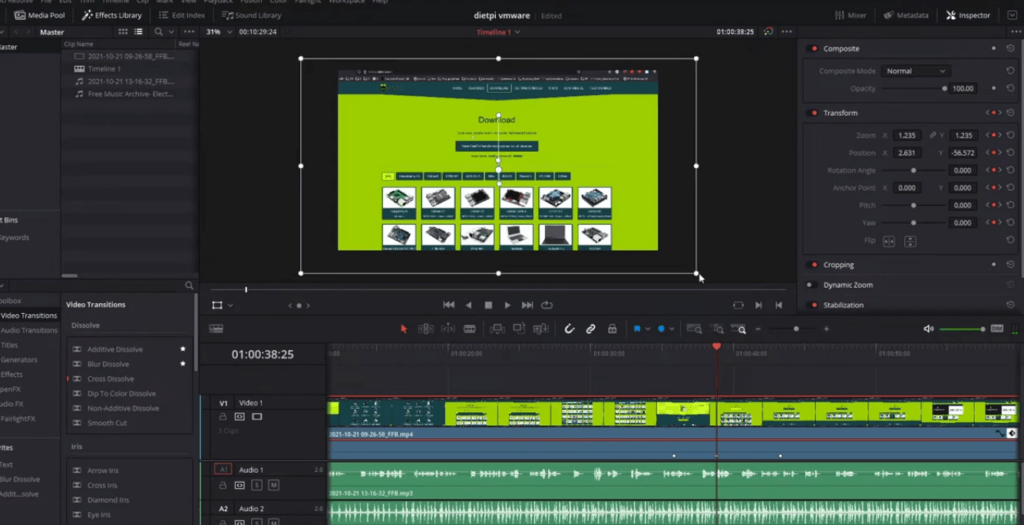
Task: Click the Flip horizontal icon
Action: click(889, 241)
